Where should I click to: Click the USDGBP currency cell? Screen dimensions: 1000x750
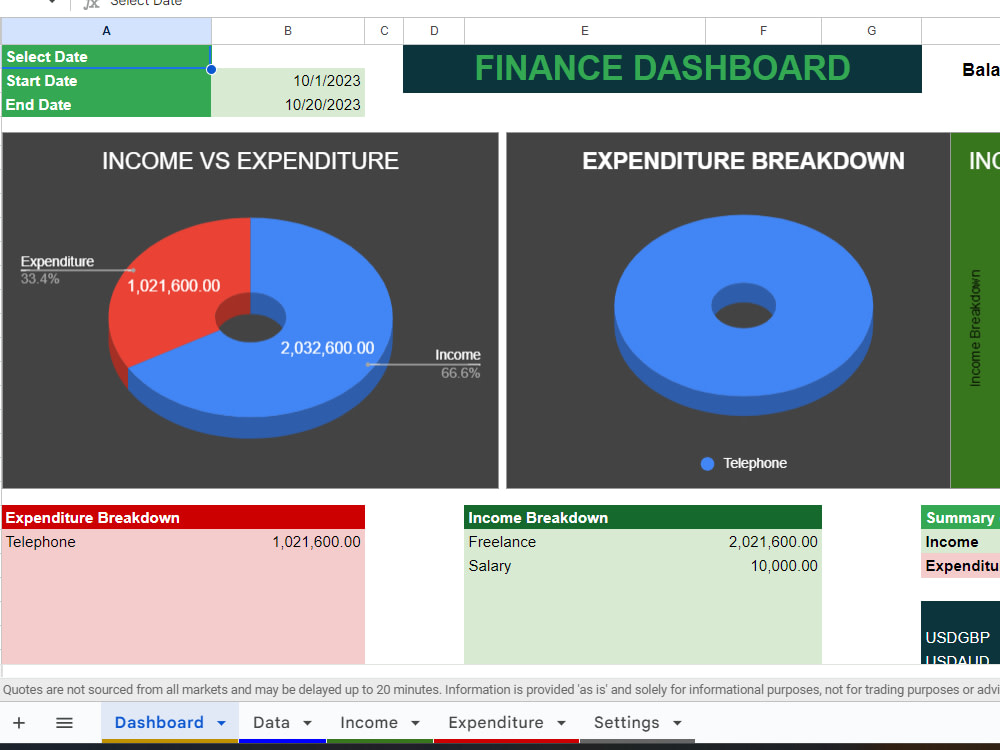click(960, 638)
